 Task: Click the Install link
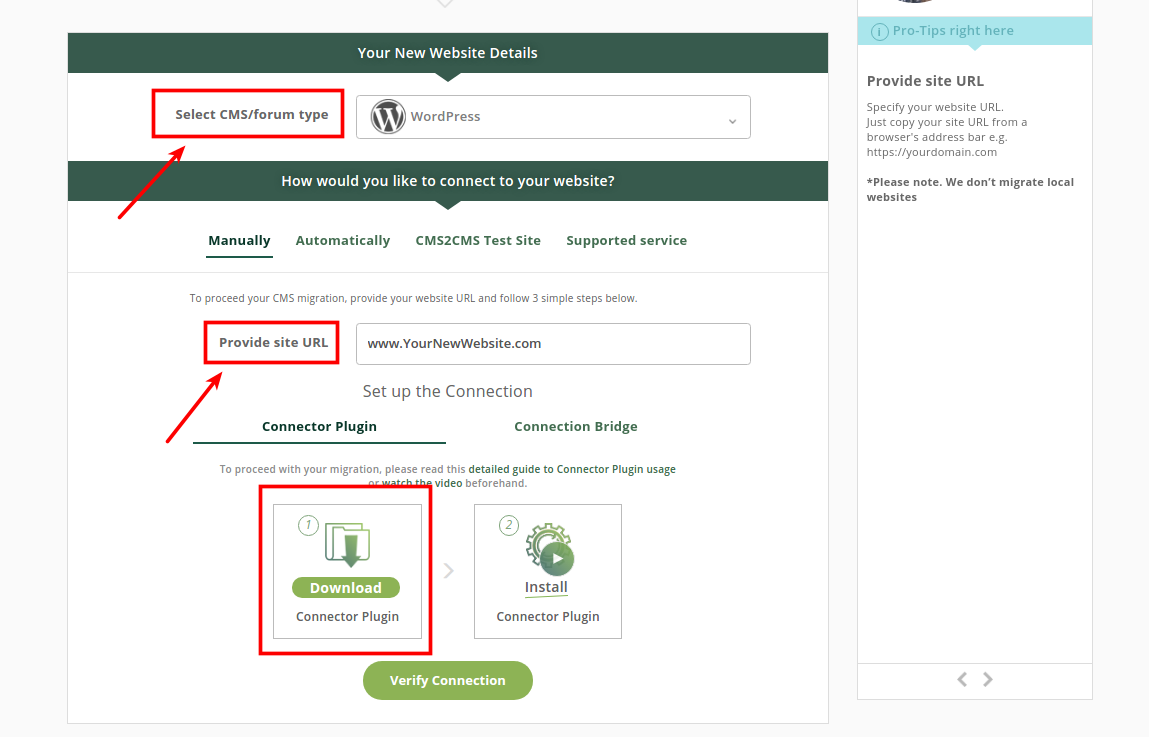pyautogui.click(x=546, y=587)
